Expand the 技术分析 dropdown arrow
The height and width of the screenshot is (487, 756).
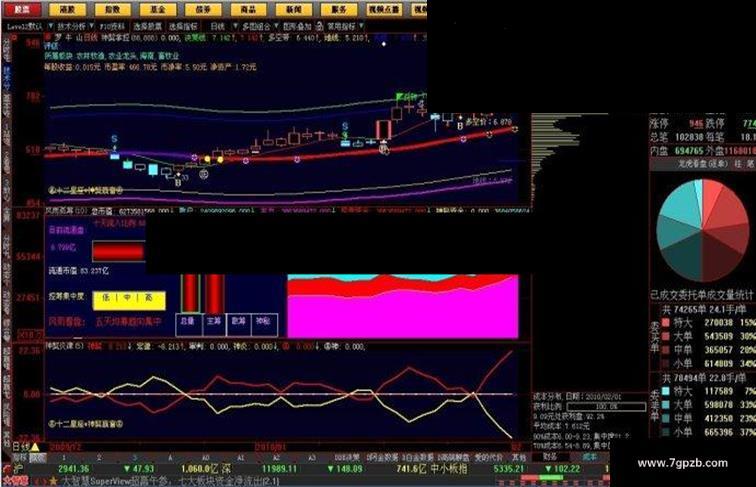(x=91, y=26)
